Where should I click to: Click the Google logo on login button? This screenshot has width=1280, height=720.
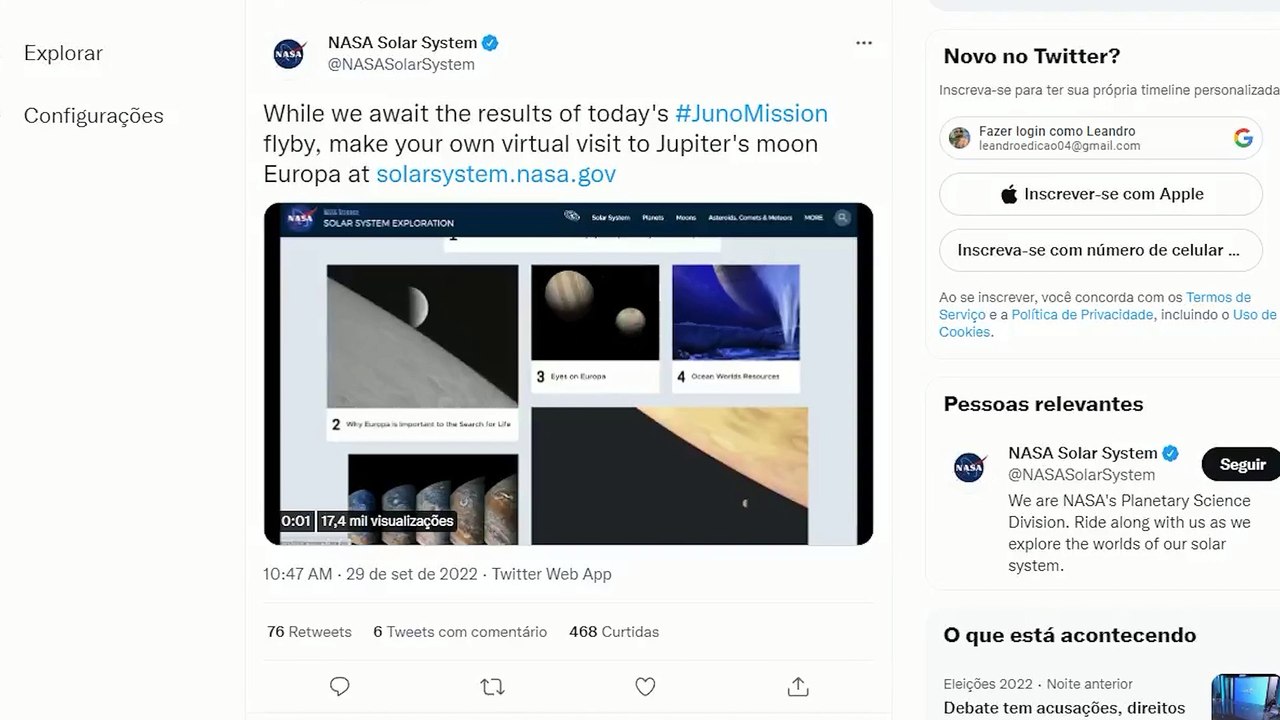1243,138
